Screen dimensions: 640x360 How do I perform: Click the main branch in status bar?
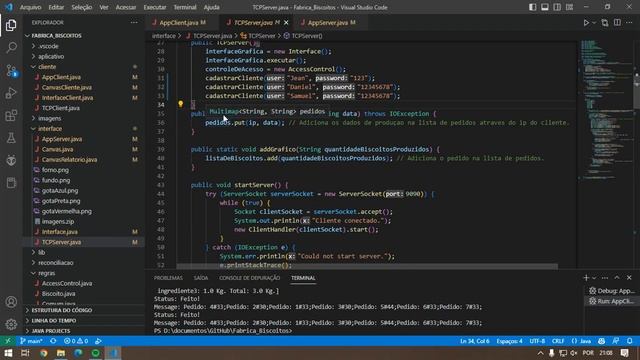pyautogui.click(x=32, y=341)
